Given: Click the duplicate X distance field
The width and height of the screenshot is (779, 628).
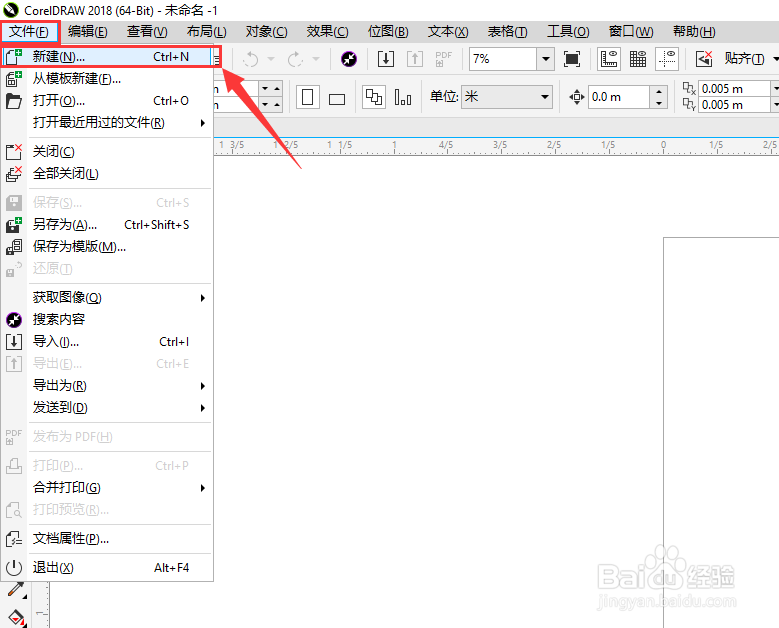Looking at the screenshot, I should tap(734, 89).
